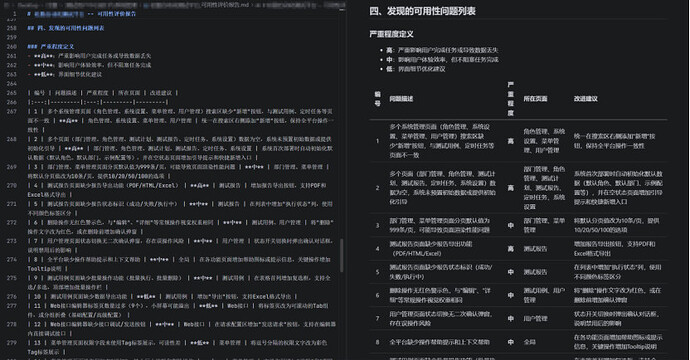Click the sticky '可用性评价报告' title line in editor
The width and height of the screenshot is (690, 360).
tap(81, 14)
